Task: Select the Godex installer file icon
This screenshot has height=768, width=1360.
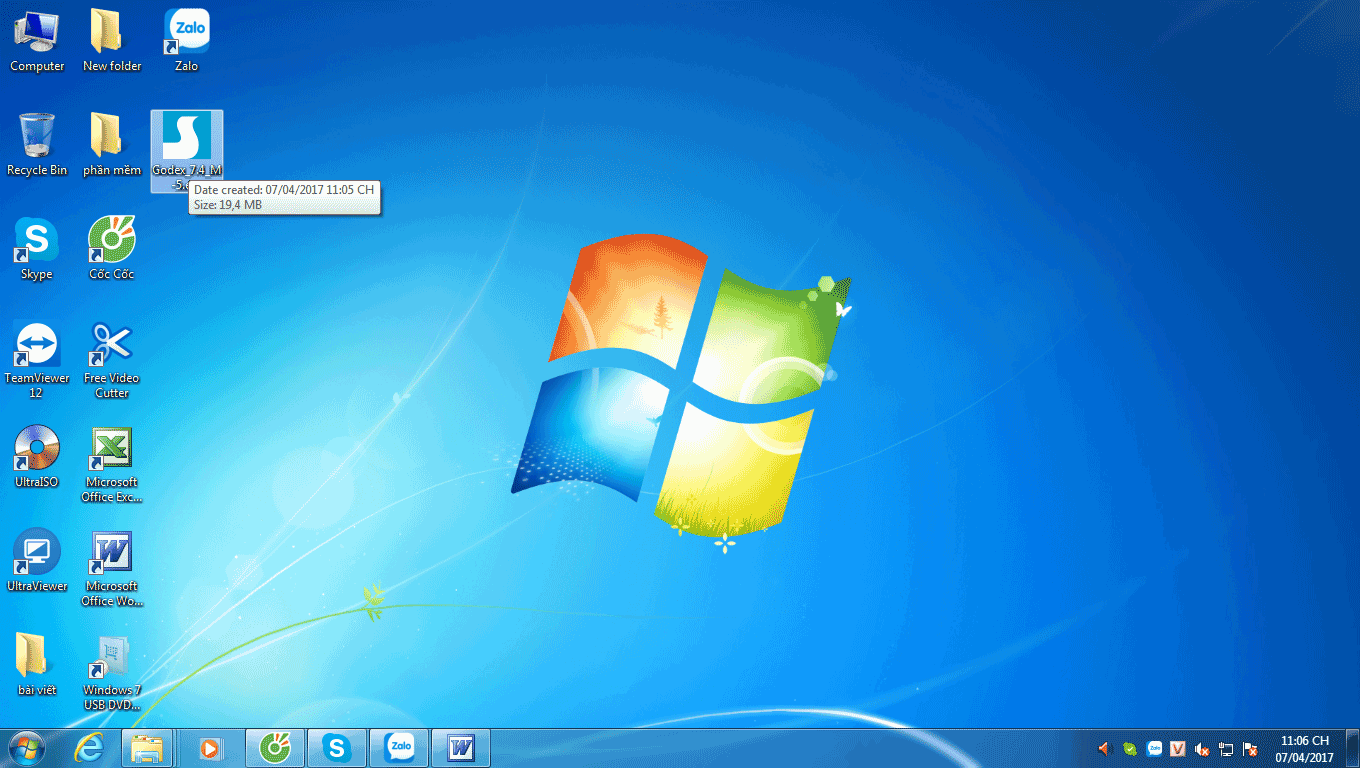Action: tap(186, 151)
